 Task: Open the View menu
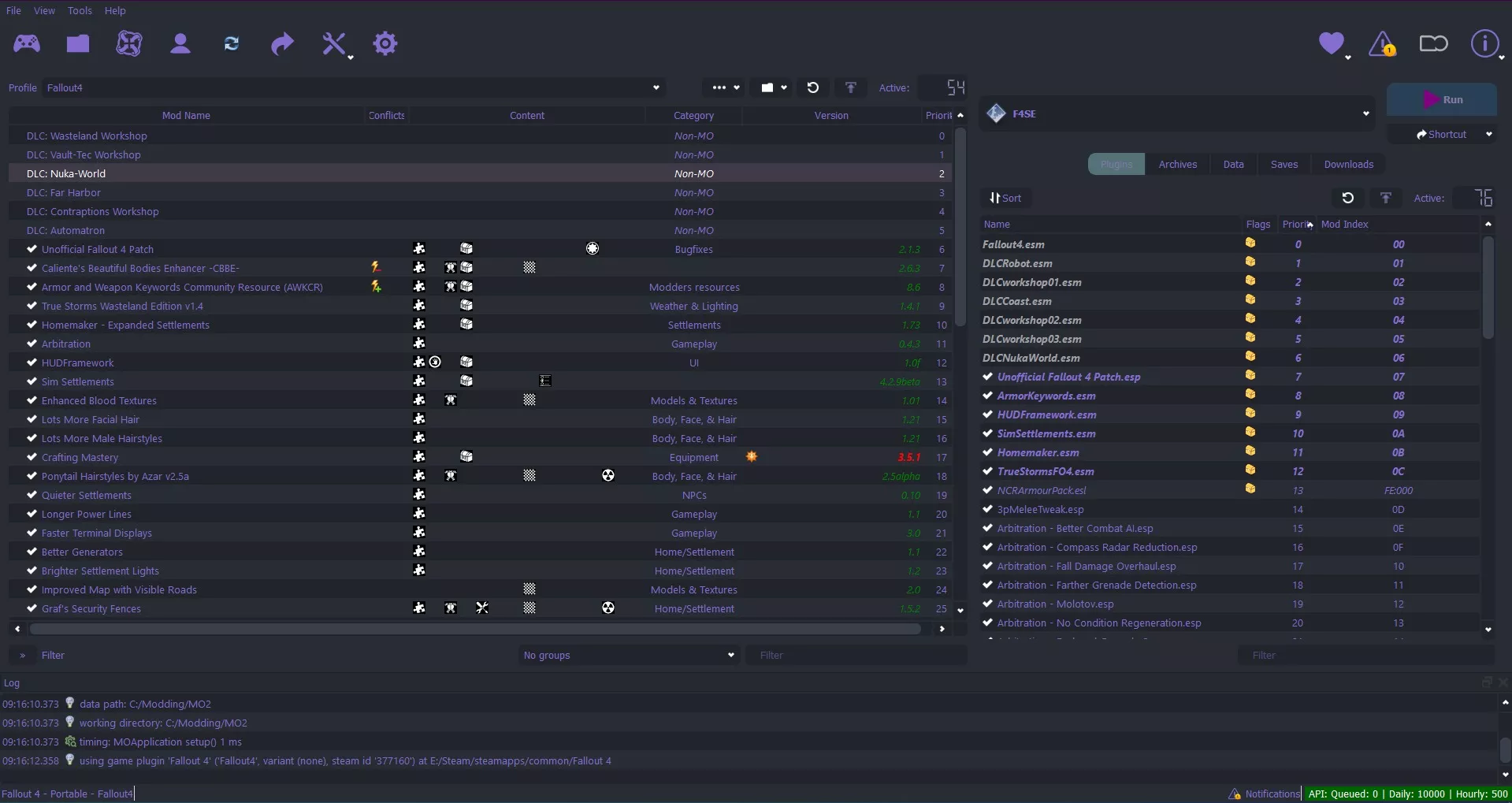[x=44, y=10]
